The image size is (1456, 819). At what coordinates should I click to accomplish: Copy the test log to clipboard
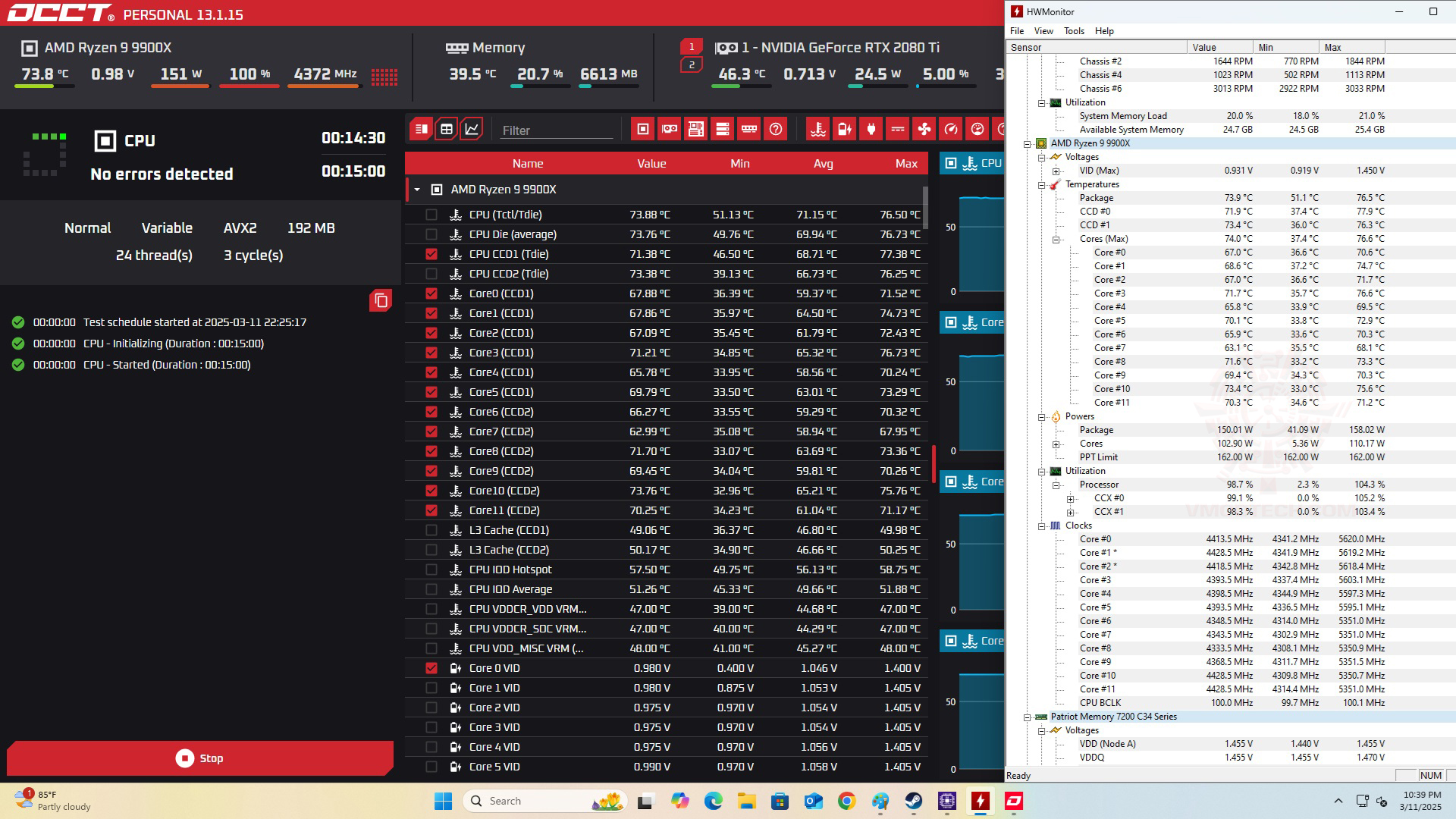381,301
